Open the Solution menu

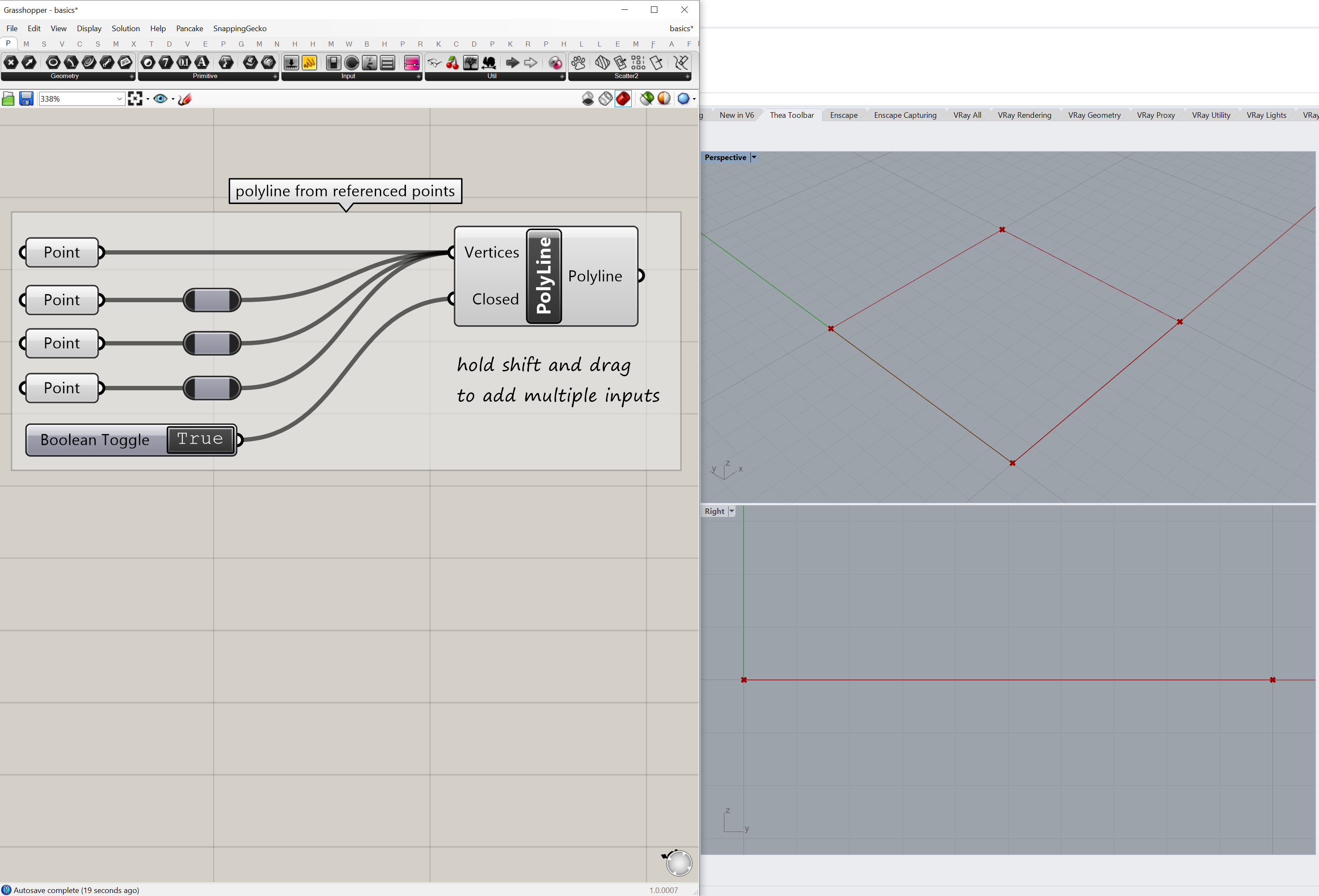tap(125, 28)
